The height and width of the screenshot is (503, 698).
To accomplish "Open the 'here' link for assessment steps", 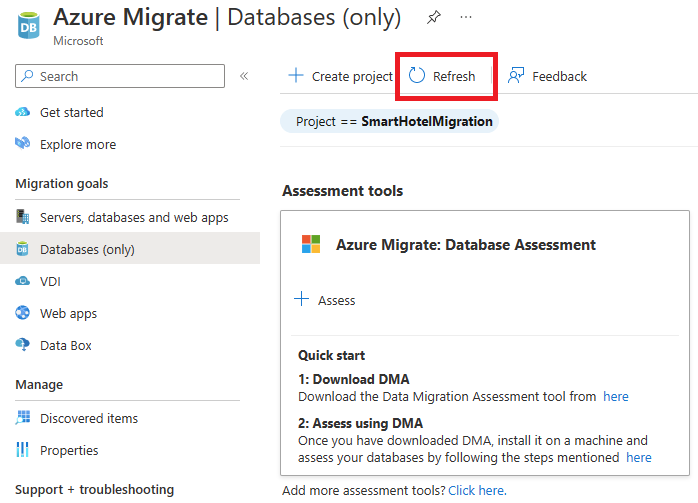I will [x=638, y=458].
